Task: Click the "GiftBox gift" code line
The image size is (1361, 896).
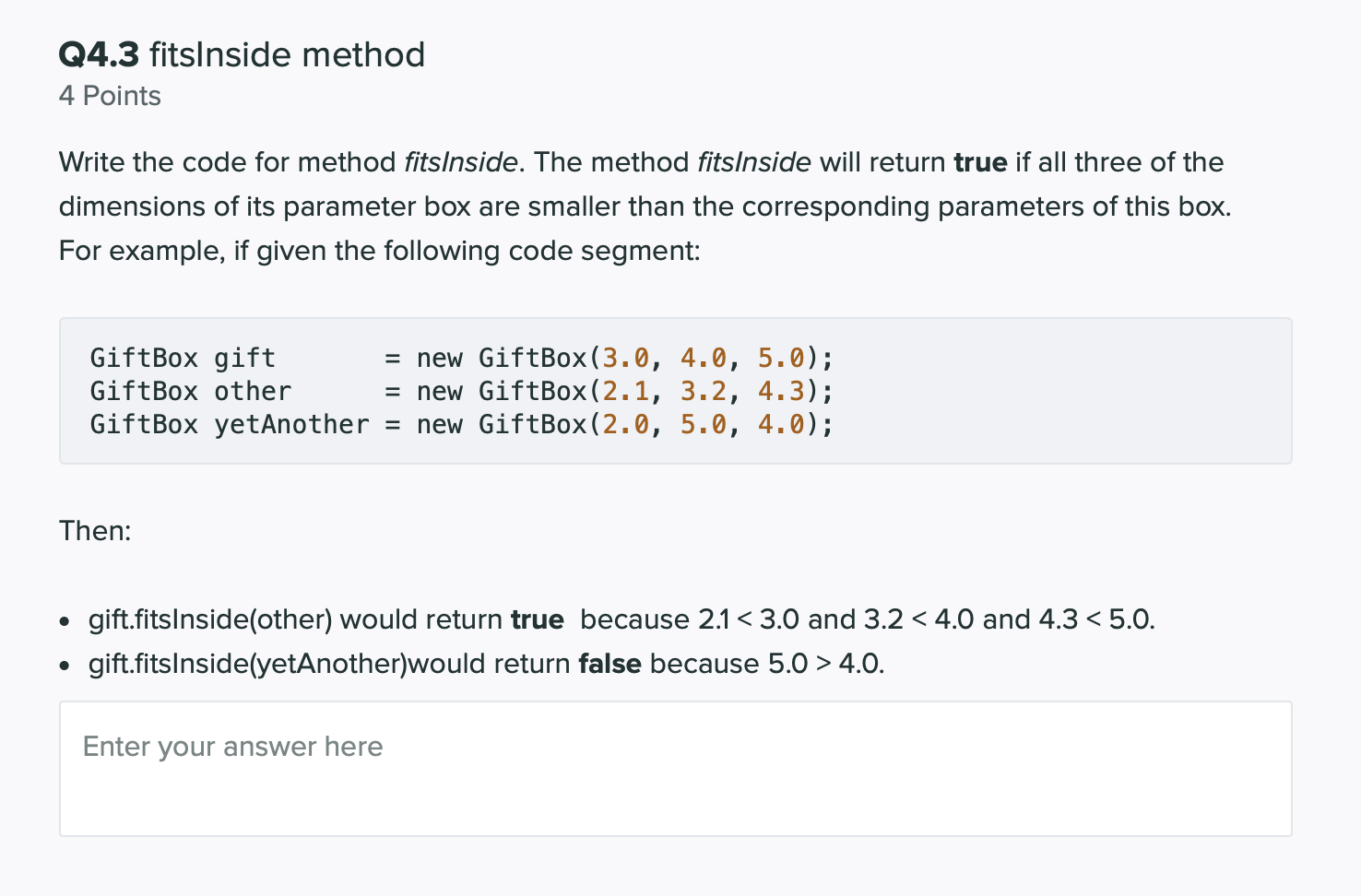Action: click(461, 358)
